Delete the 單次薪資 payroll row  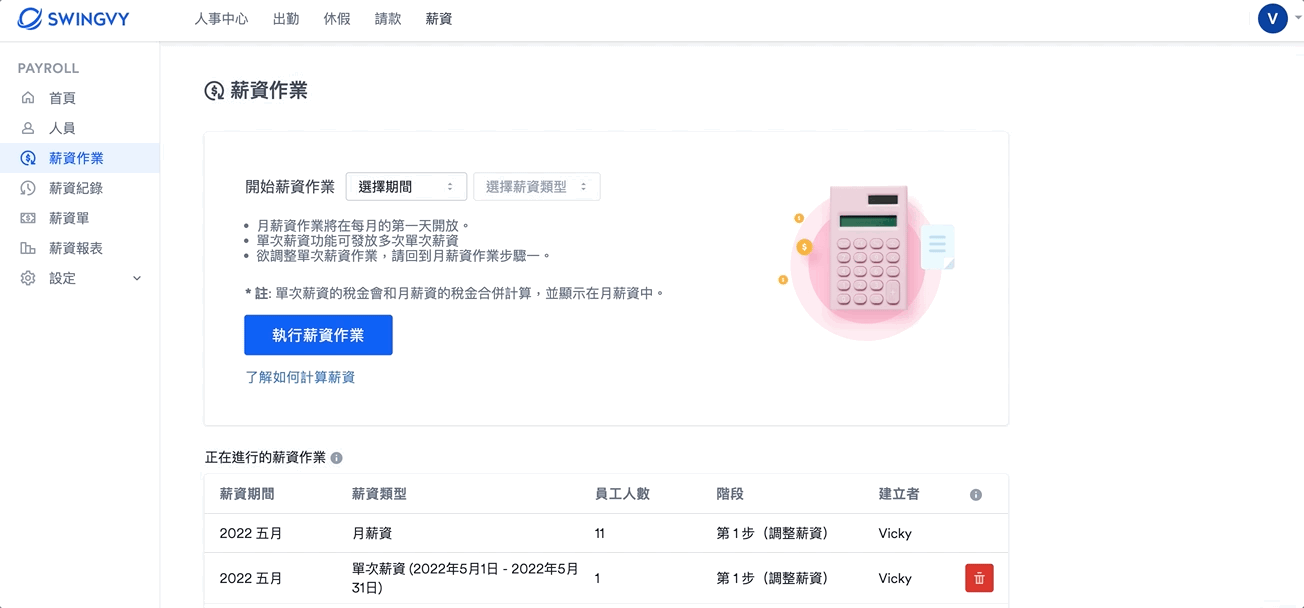click(x=979, y=578)
